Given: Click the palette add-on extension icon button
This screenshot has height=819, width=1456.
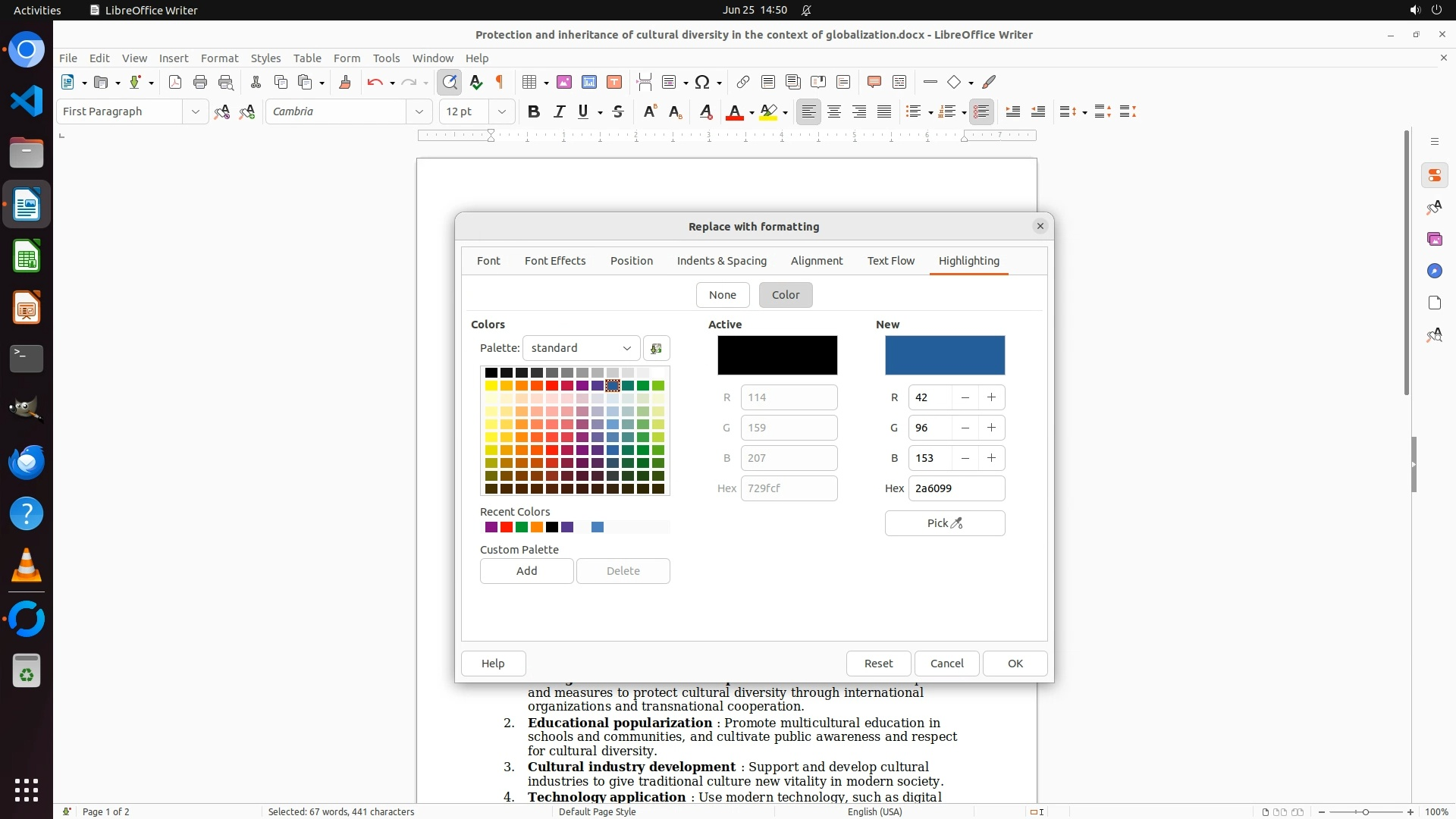Looking at the screenshot, I should (657, 348).
